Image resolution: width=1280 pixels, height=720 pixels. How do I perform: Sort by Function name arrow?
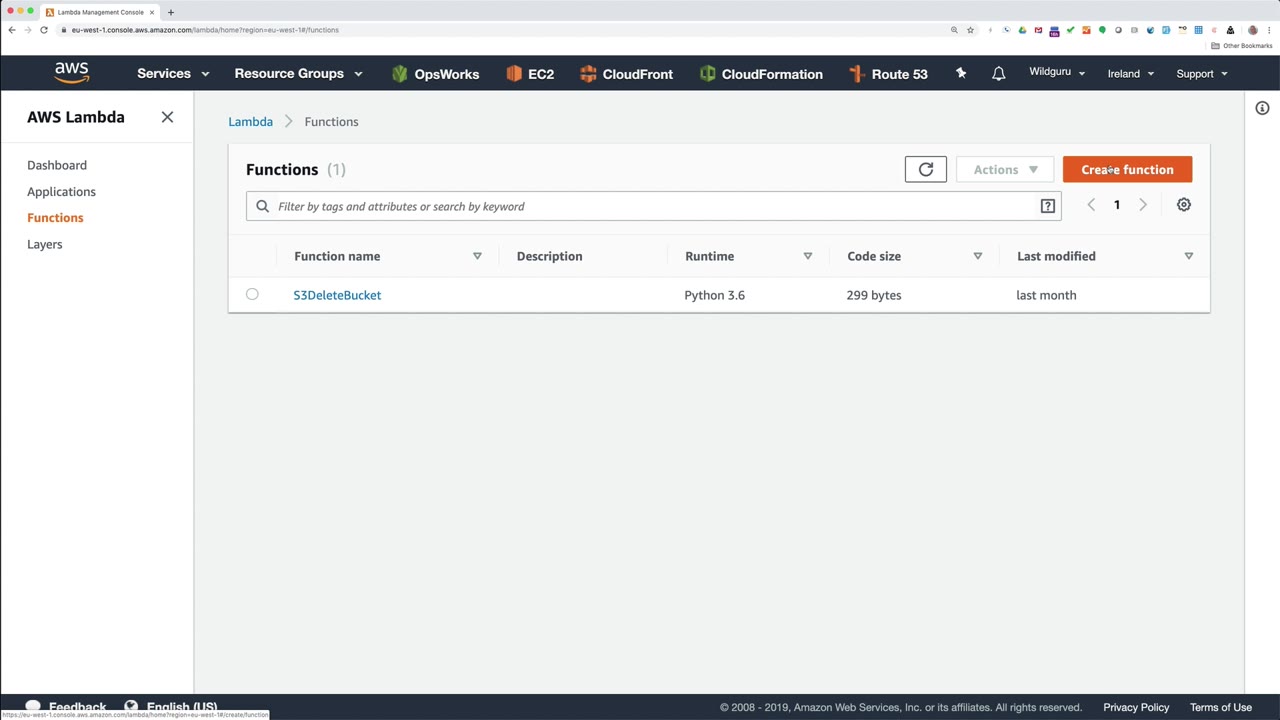(x=477, y=256)
